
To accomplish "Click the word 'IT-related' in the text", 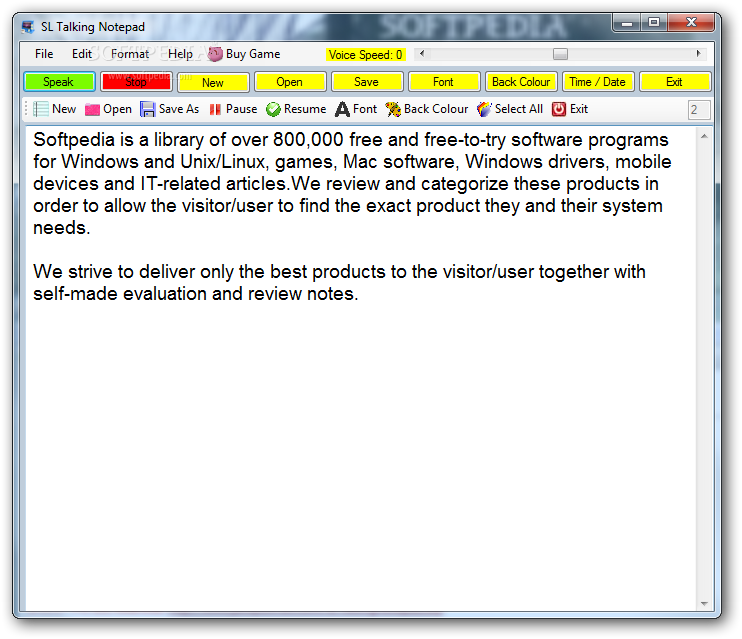I will pyautogui.click(x=180, y=184).
